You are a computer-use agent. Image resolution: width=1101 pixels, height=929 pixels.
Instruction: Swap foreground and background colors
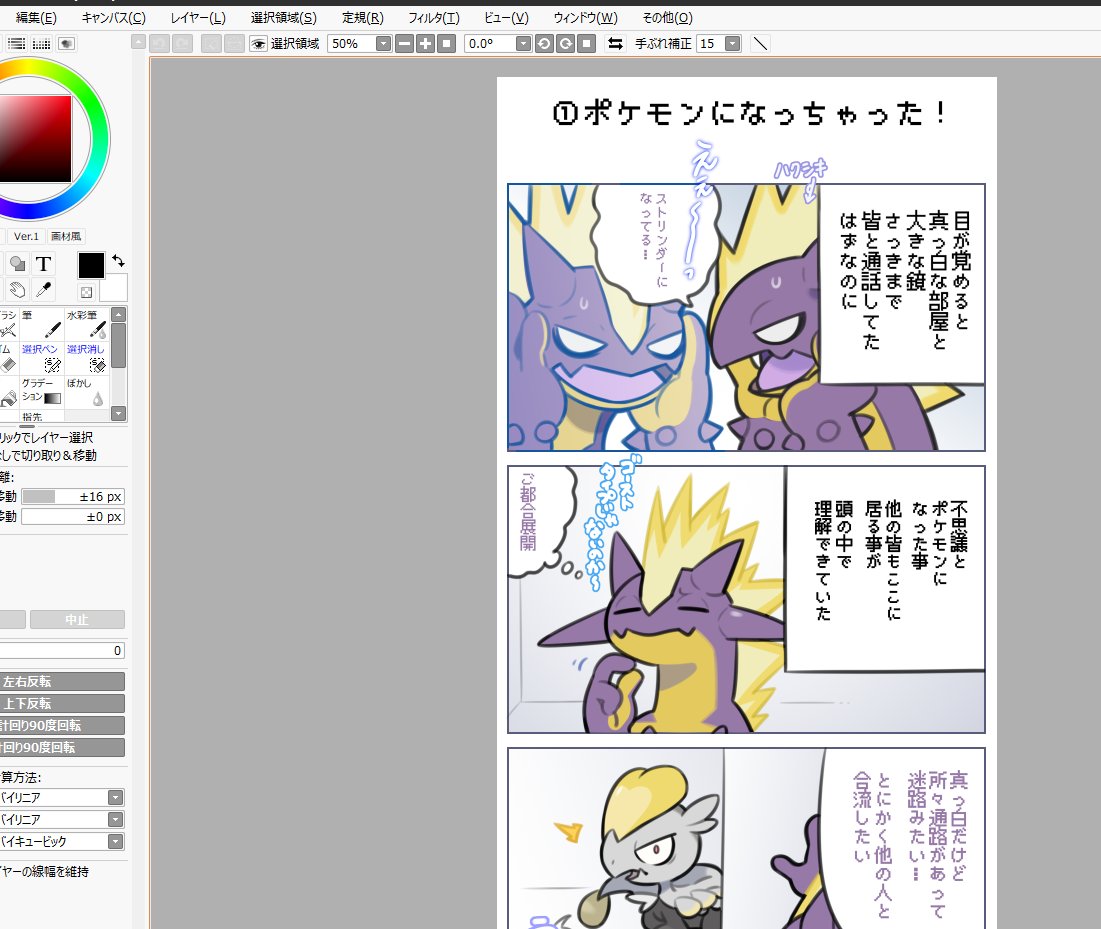pyautogui.click(x=119, y=261)
